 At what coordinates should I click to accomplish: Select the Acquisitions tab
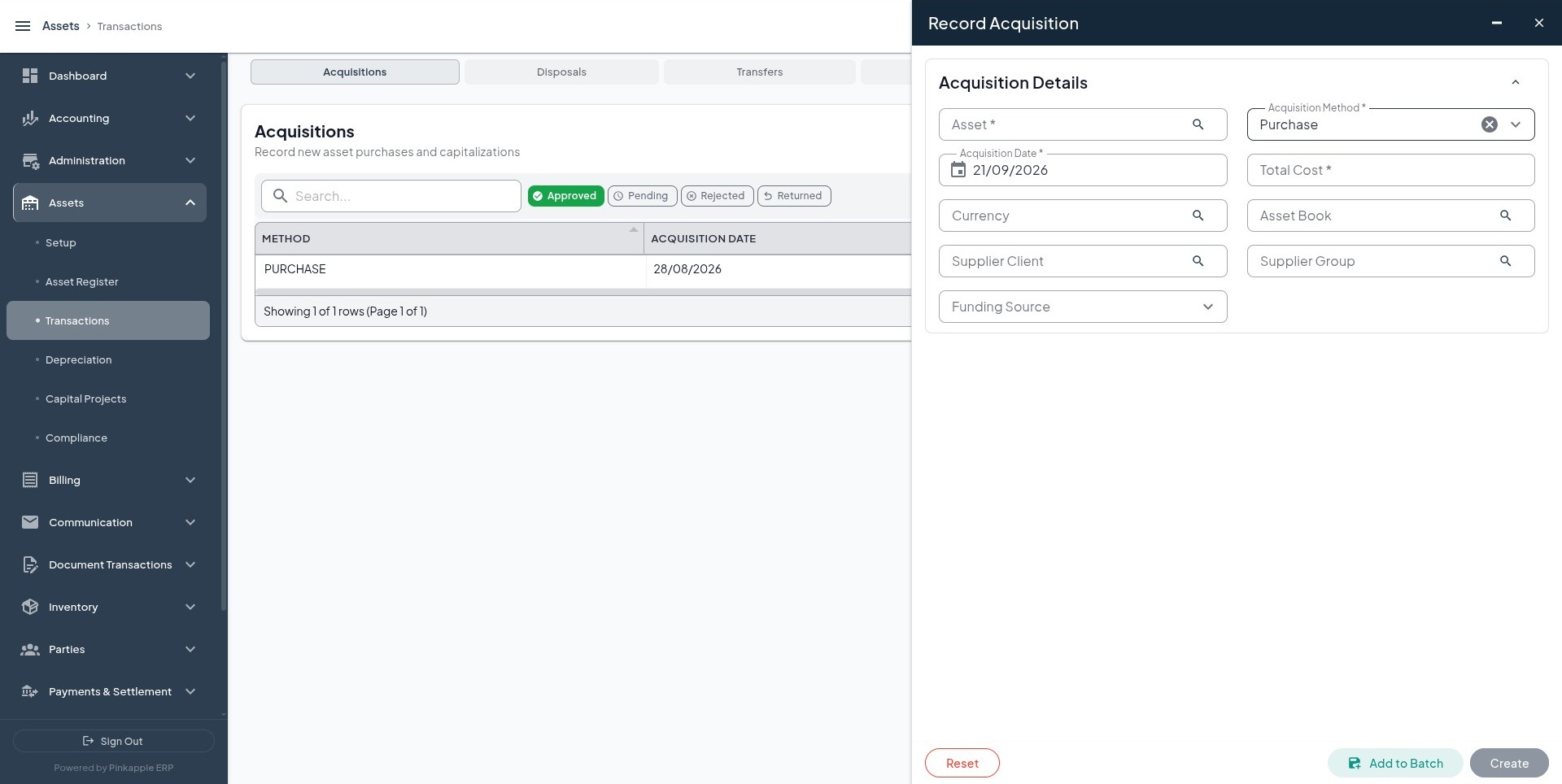pyautogui.click(x=355, y=72)
